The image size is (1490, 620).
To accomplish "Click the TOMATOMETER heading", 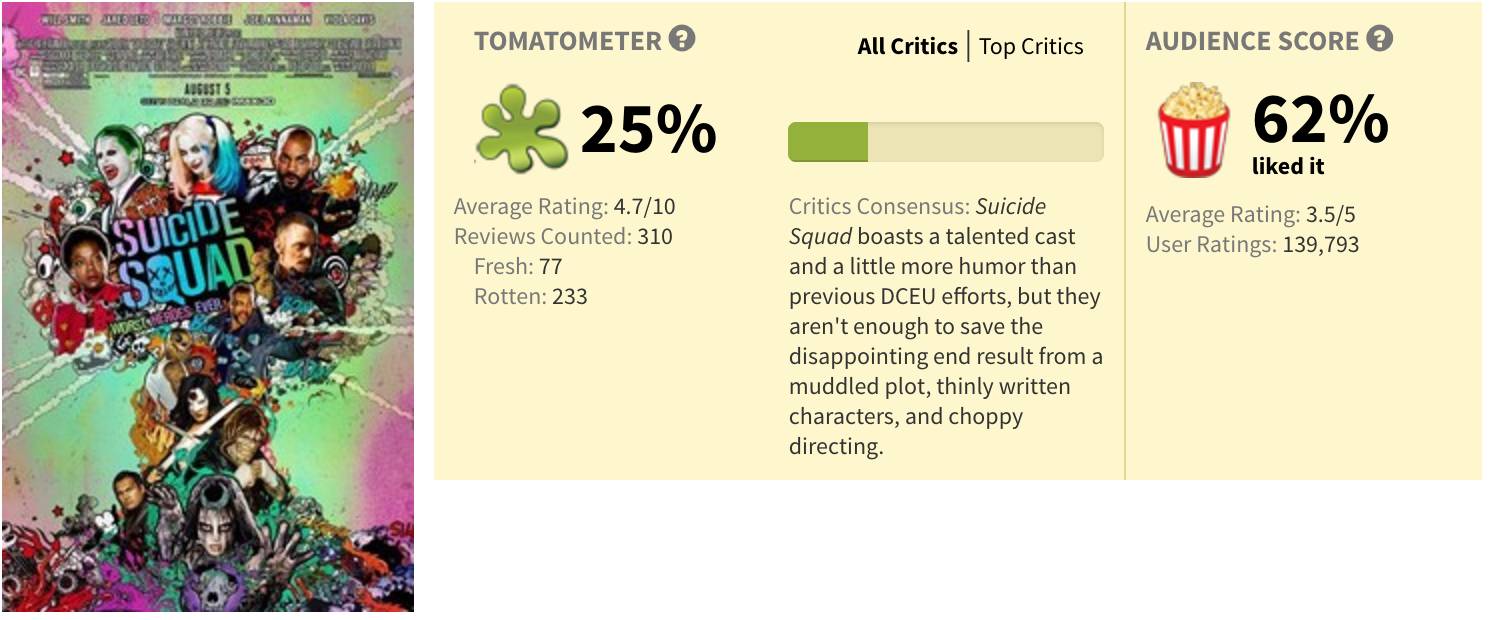I will pyautogui.click(x=568, y=41).
